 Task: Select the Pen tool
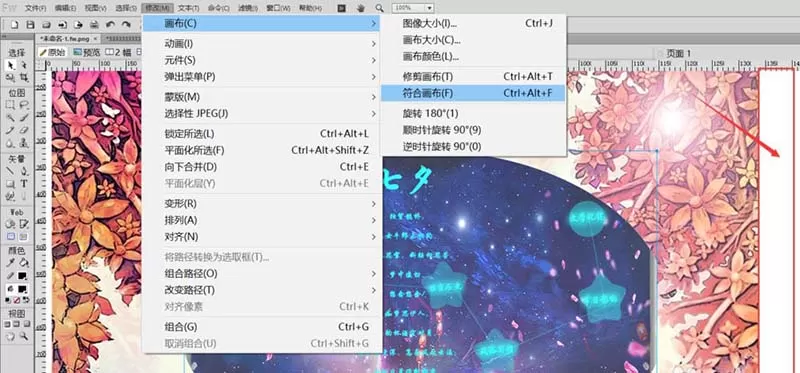tap(23, 170)
